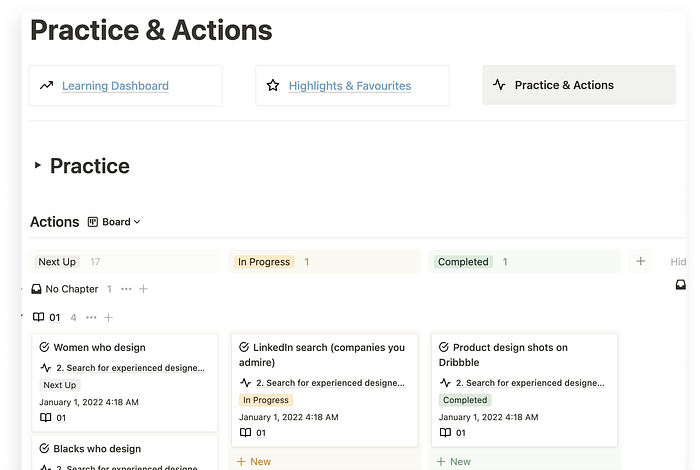This screenshot has height=470, width=700.
Task: Expand the Practice toggle heading
Action: tap(38, 166)
